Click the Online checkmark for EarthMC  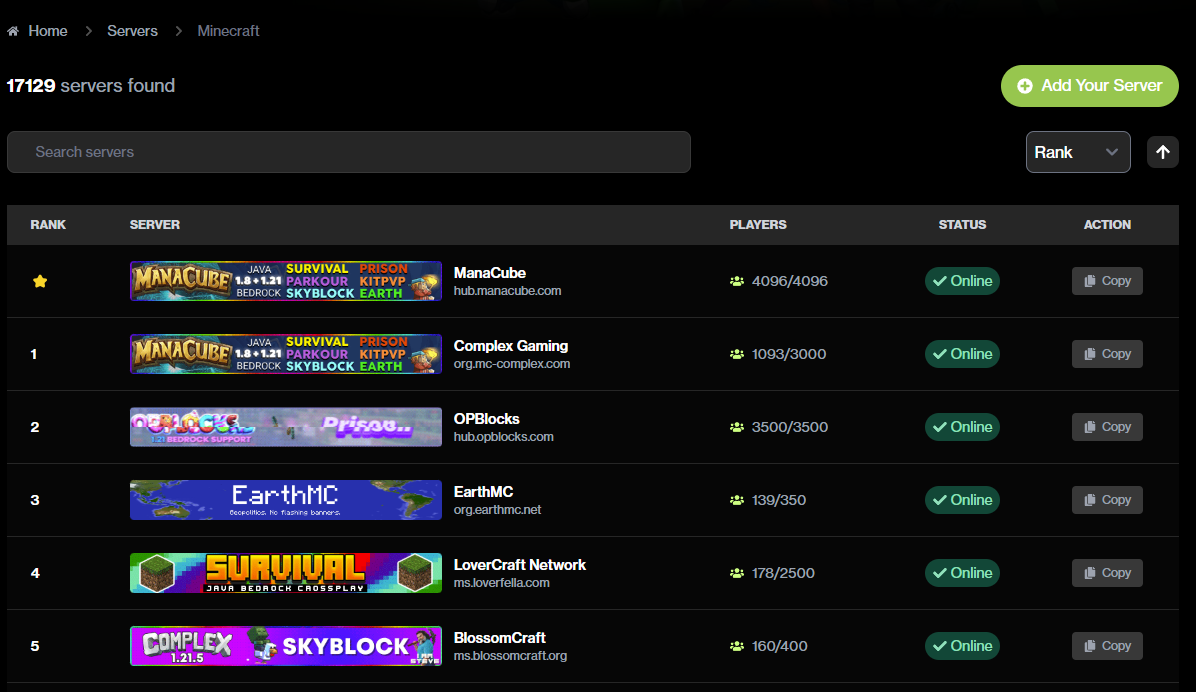tap(939, 500)
